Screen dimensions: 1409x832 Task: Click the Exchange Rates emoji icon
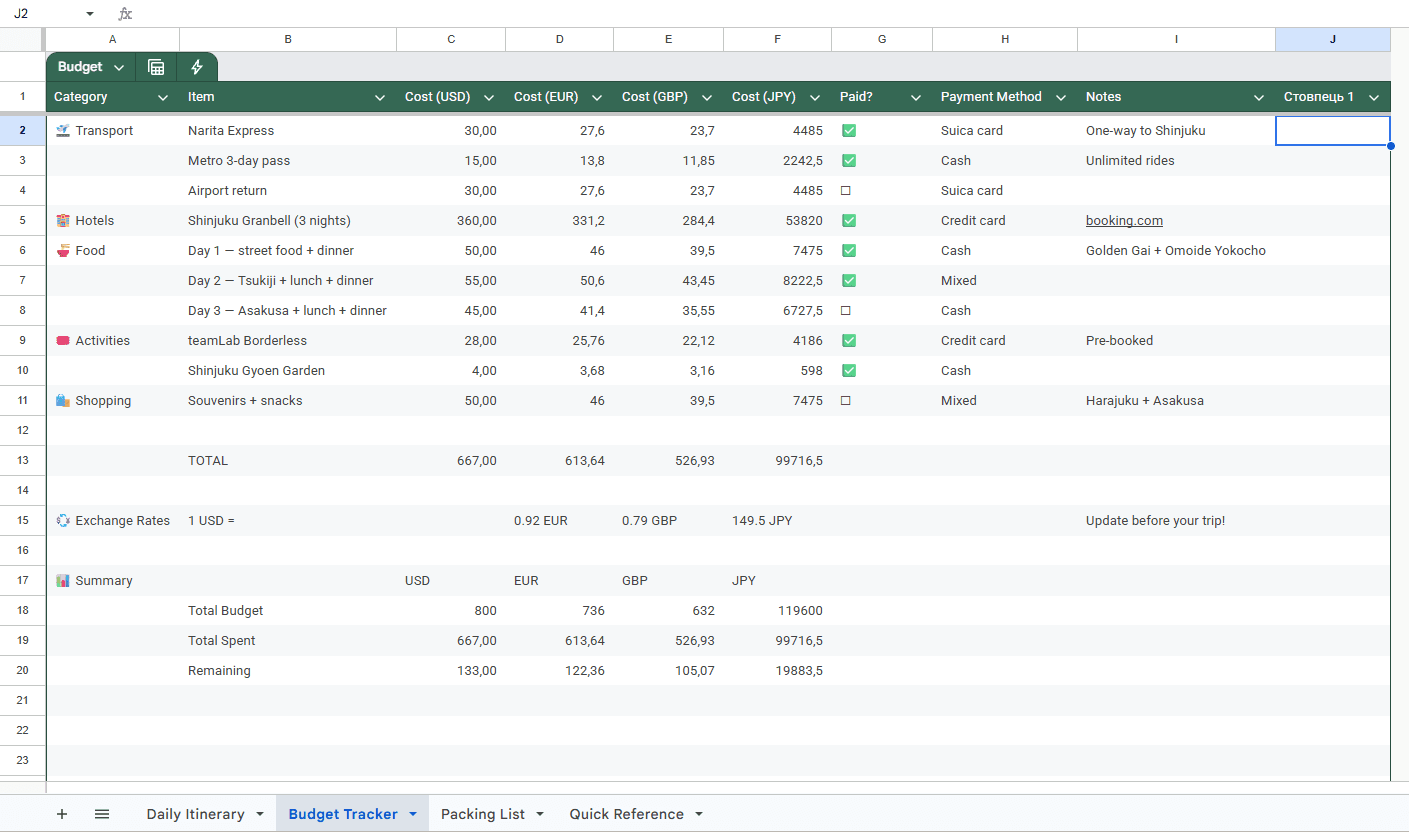63,521
